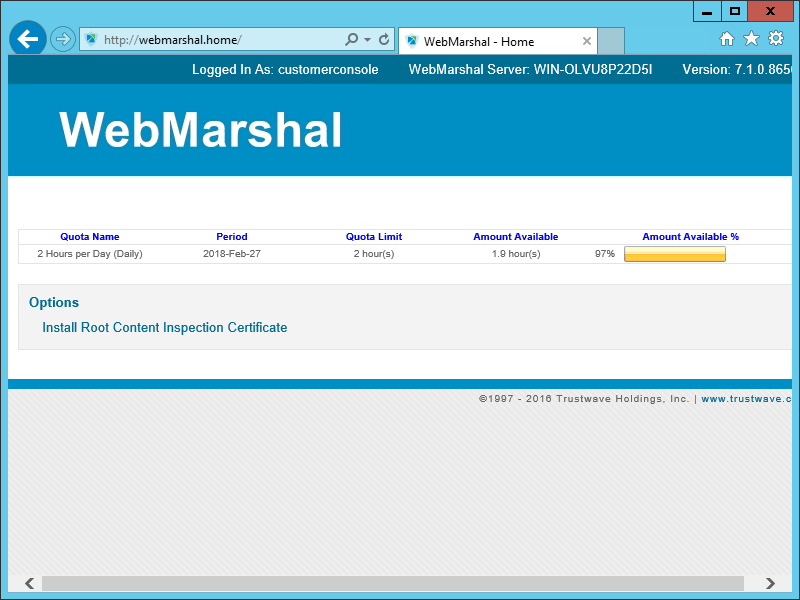Click the search magnifier icon in address bar
This screenshot has width=800, height=600.
(x=351, y=40)
